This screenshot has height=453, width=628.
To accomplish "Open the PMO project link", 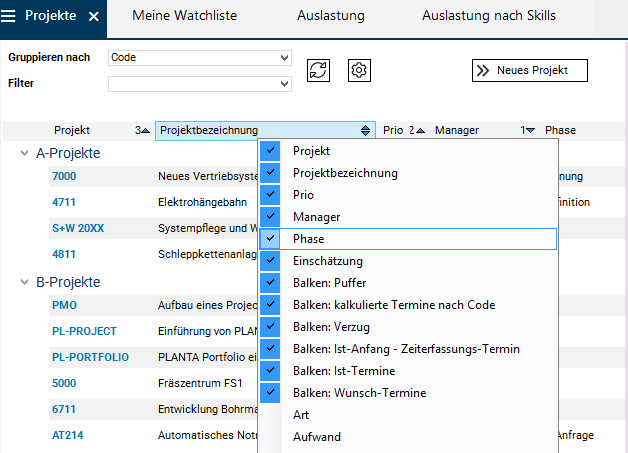I will click(64, 305).
